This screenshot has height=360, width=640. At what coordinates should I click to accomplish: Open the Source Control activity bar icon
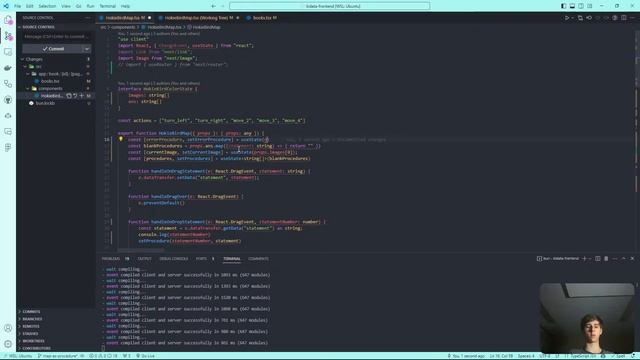[x=8, y=36]
